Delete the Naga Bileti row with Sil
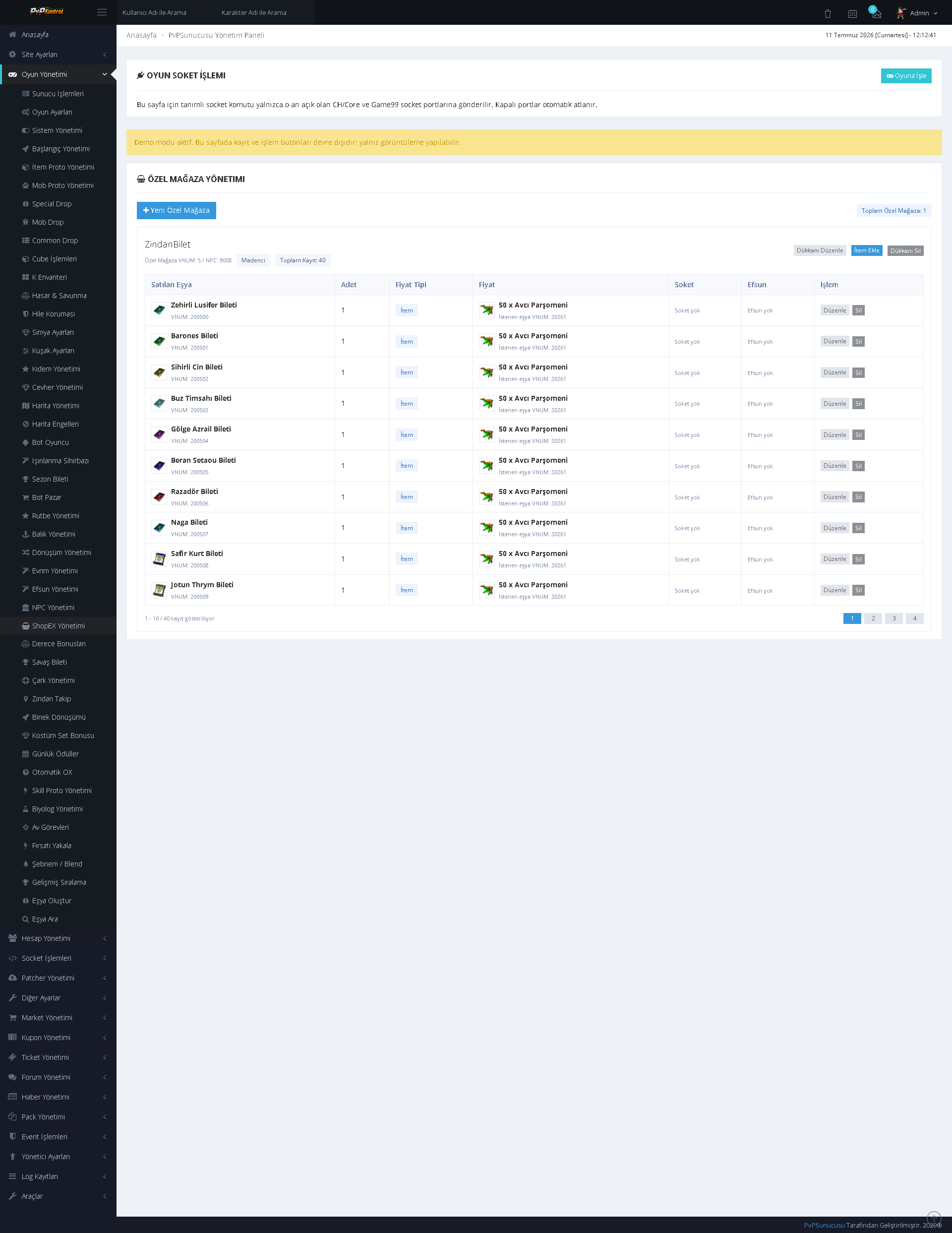952x1233 pixels. [858, 528]
